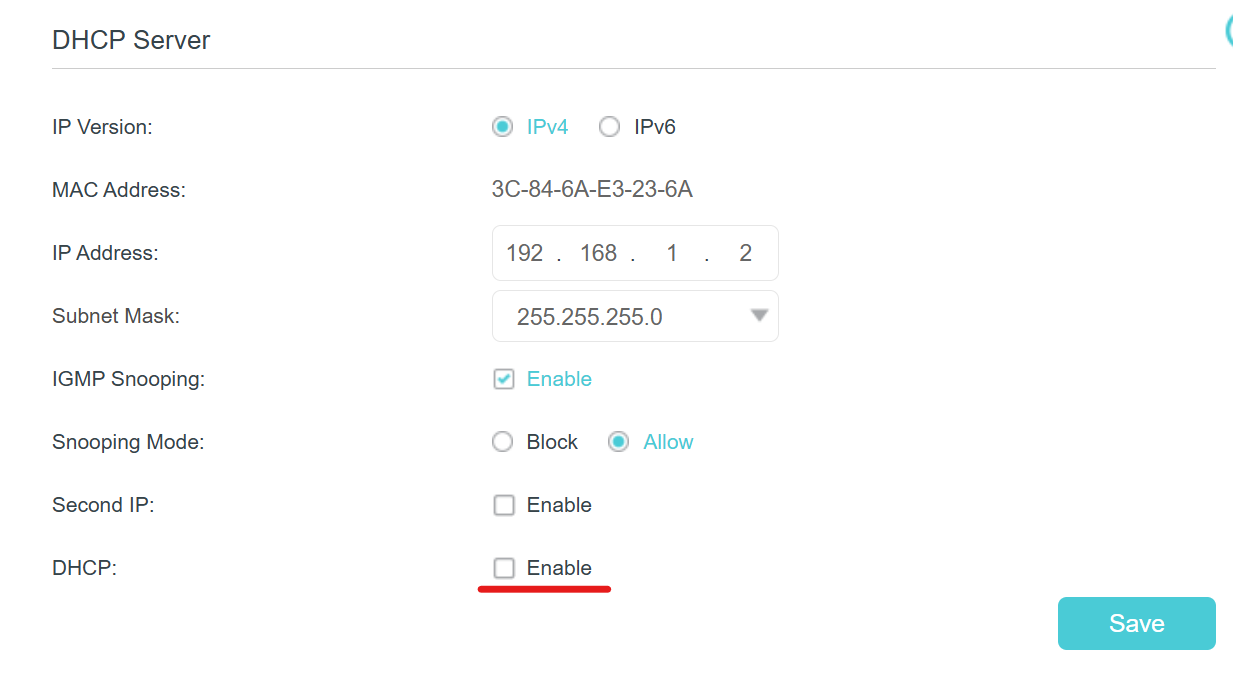The height and width of the screenshot is (694, 1233).
Task: Open the Subnet Mask dropdown
Action: (635, 316)
